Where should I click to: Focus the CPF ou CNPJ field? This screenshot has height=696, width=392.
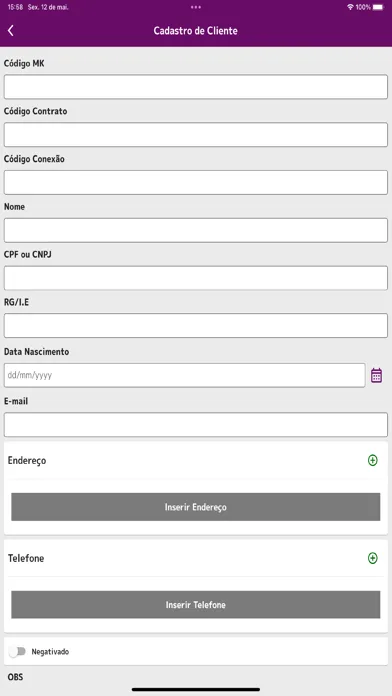coord(196,278)
